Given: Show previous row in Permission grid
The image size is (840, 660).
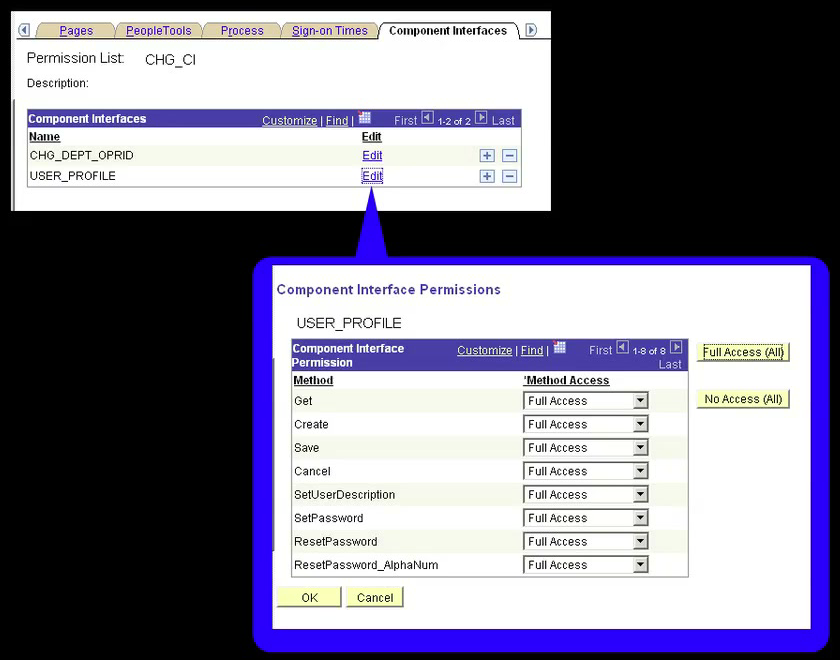Looking at the screenshot, I should [622, 347].
